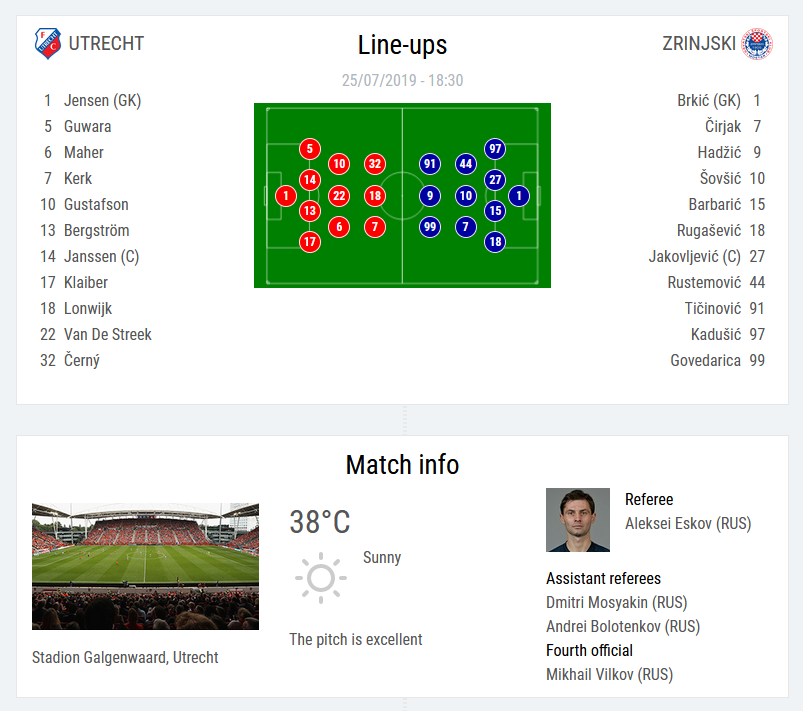Select red player marker number 32
This screenshot has height=711, width=803.
pos(375,164)
